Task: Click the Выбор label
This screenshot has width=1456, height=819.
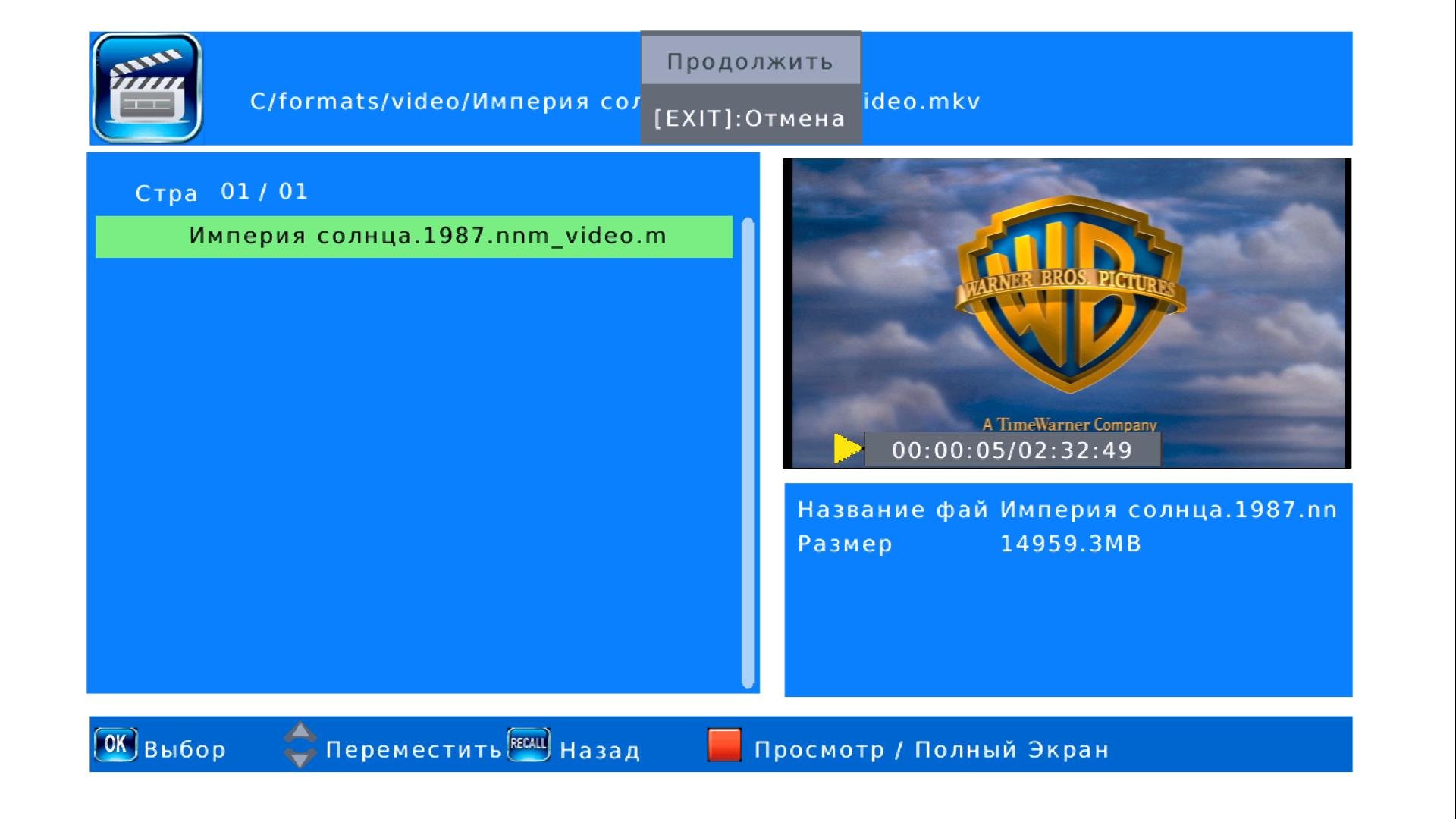Action: click(x=185, y=749)
